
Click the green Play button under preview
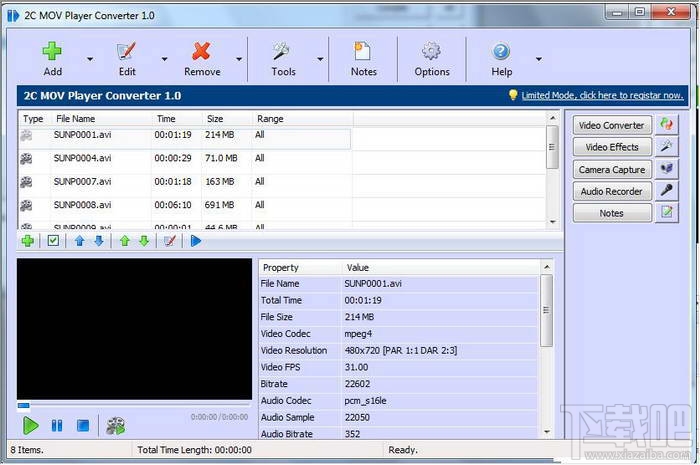30,425
